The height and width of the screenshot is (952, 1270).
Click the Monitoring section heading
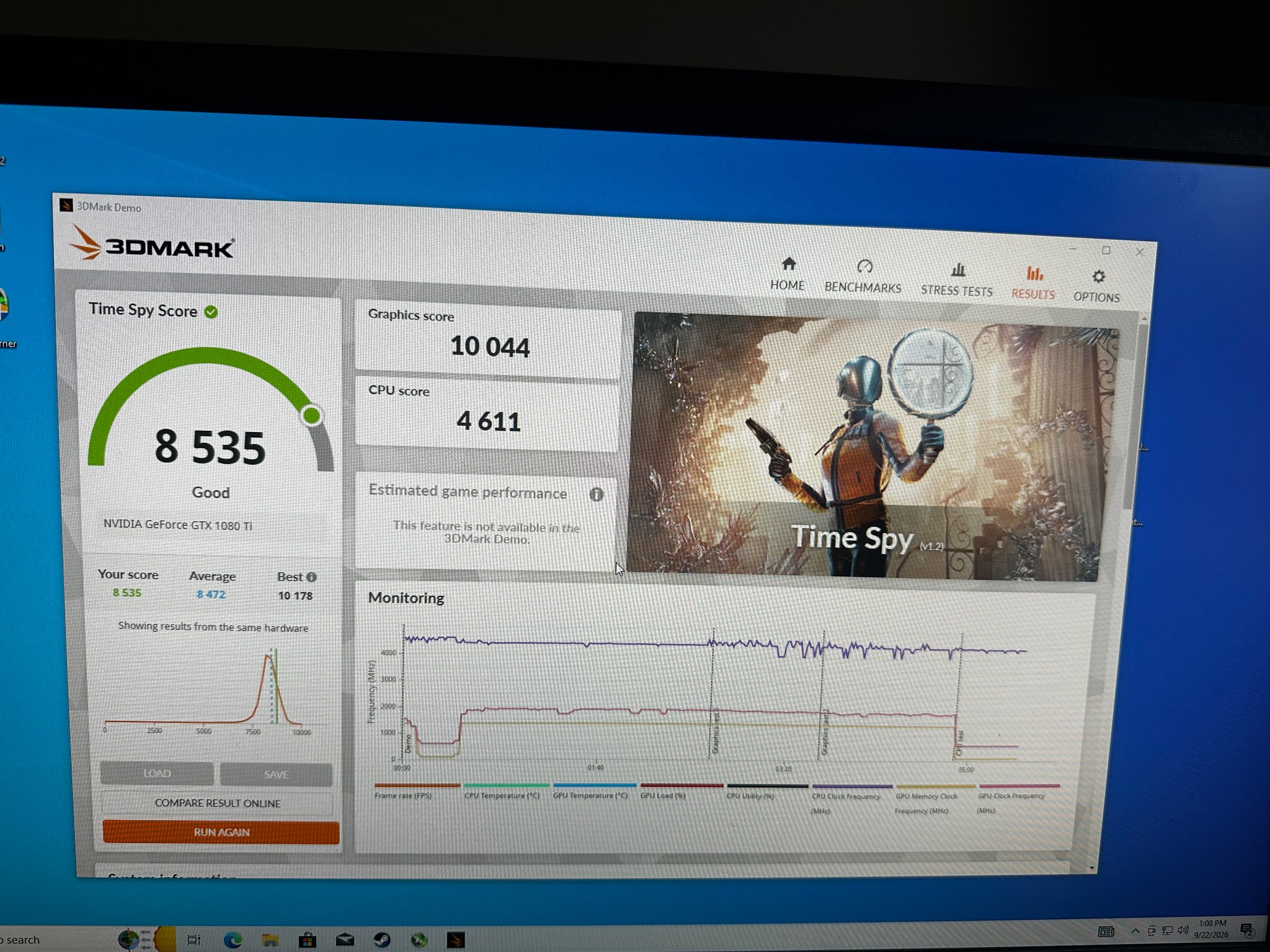[x=406, y=598]
